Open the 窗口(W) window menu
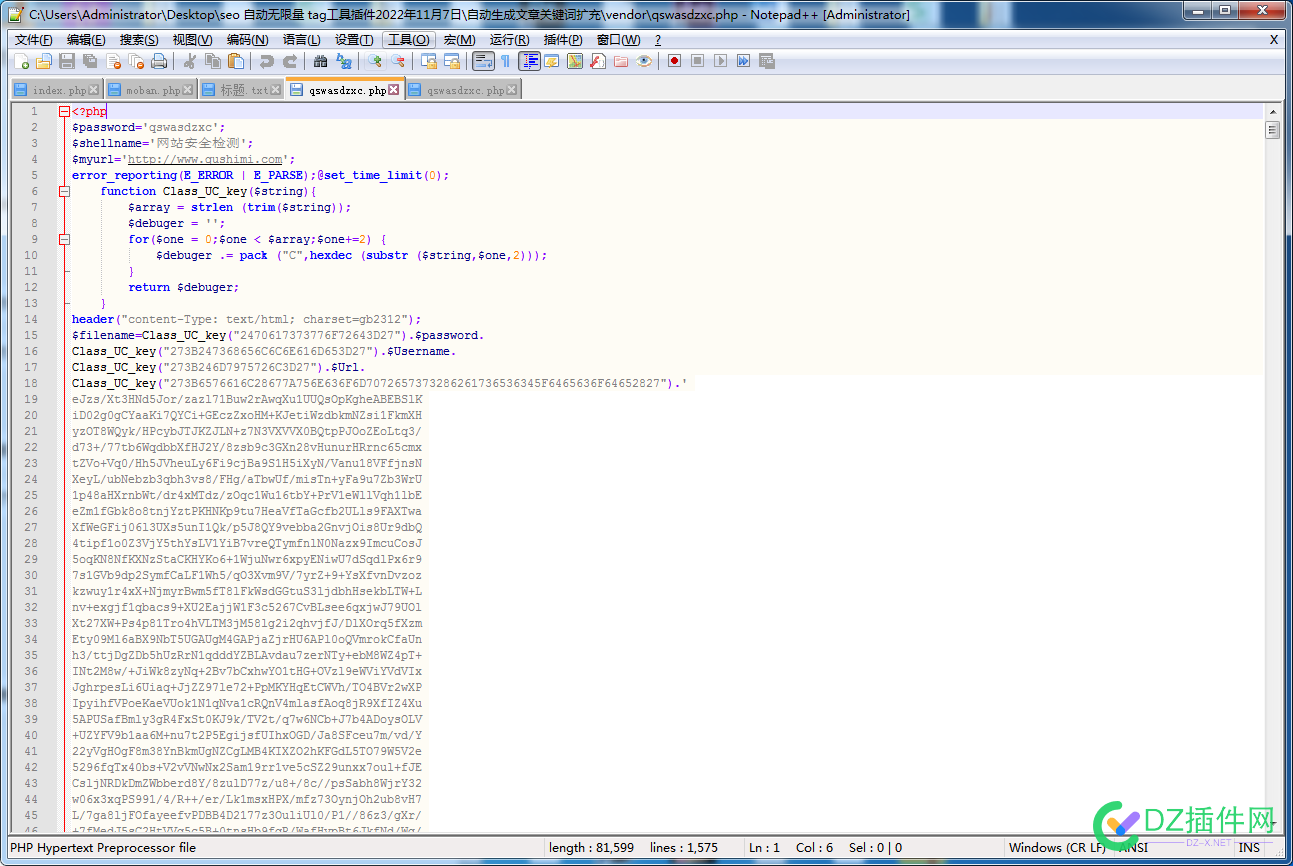Viewport: 1293px width, 866px height. pyautogui.click(x=618, y=40)
